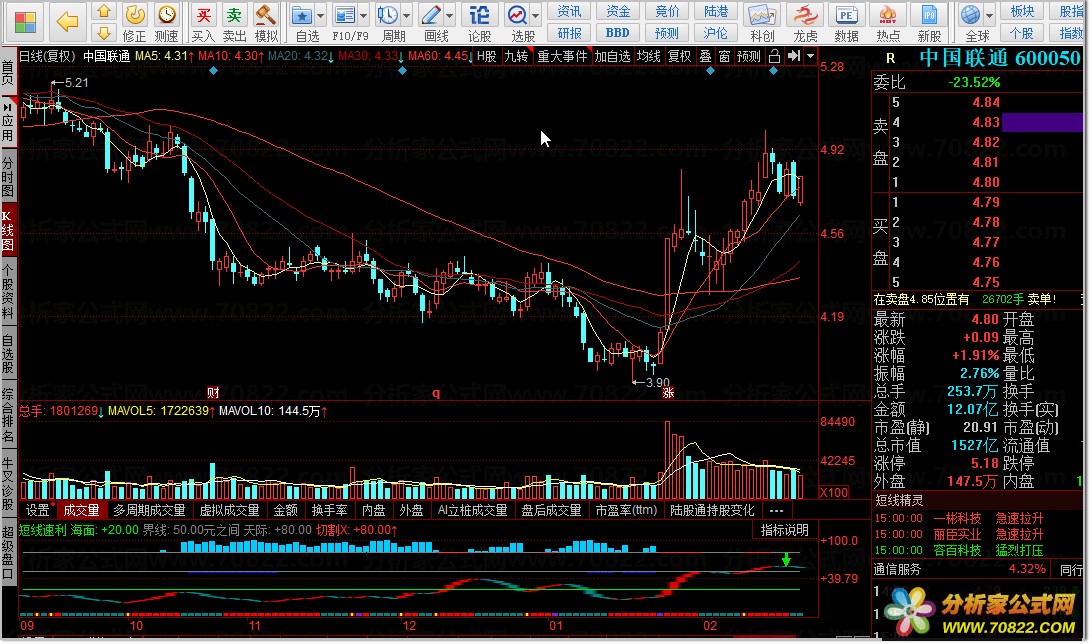Toggle the lock icon on the chart bar

(774, 56)
